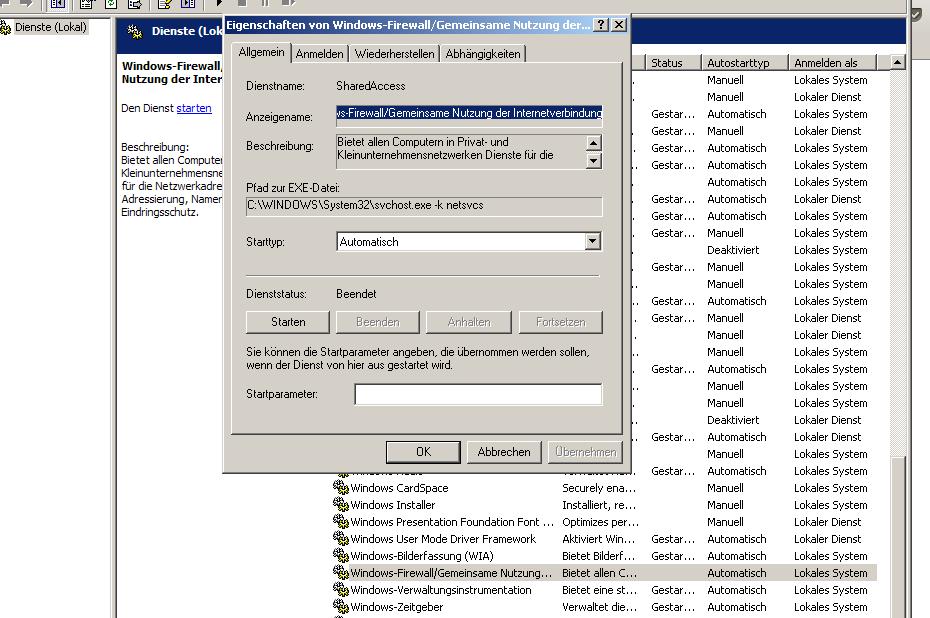Switch to the Allgemein tab
This screenshot has height=618, width=930.
[261, 52]
